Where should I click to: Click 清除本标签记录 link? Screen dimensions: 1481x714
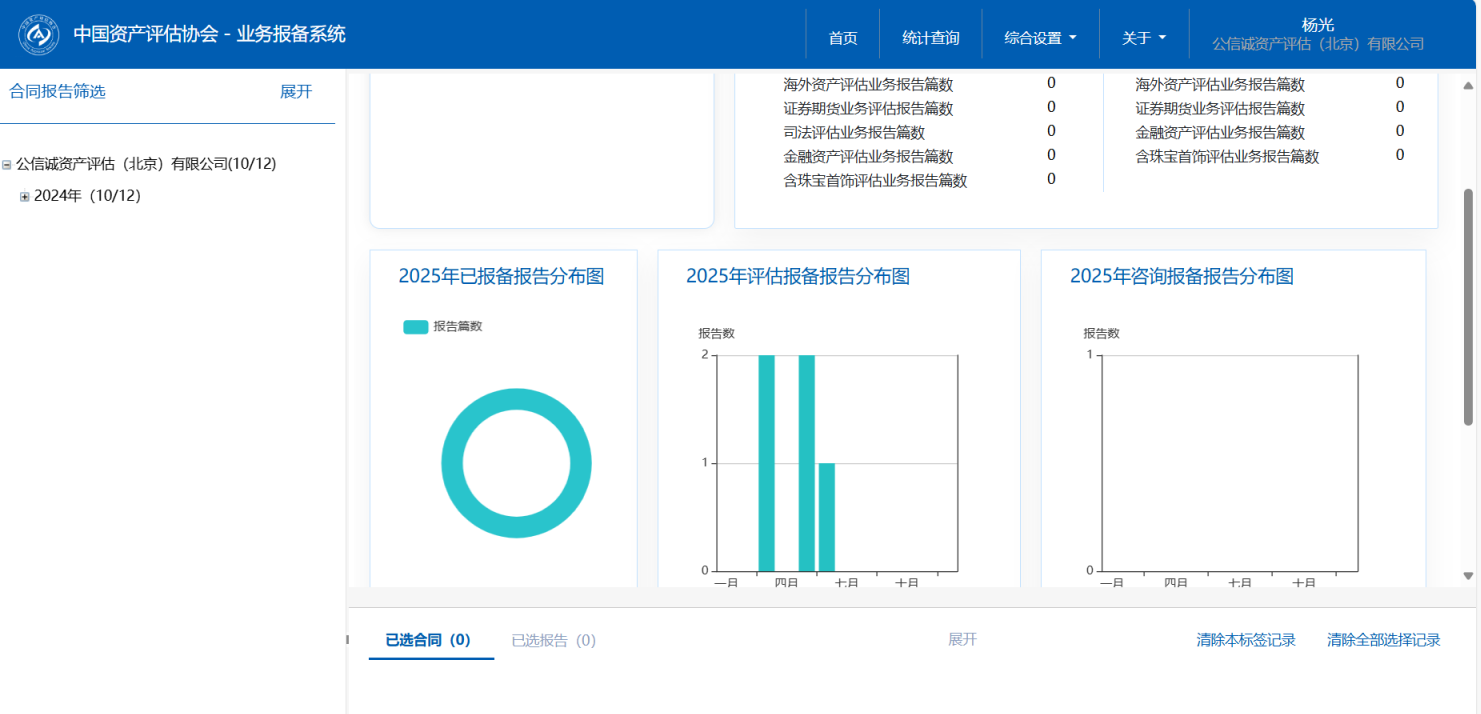pyautogui.click(x=1245, y=640)
